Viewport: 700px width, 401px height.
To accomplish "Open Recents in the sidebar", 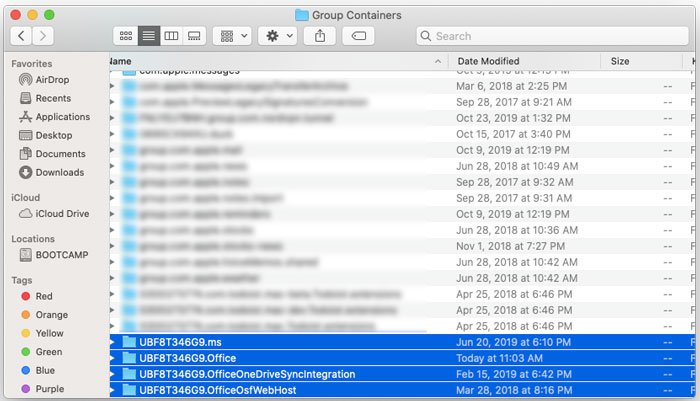I will (x=46, y=98).
